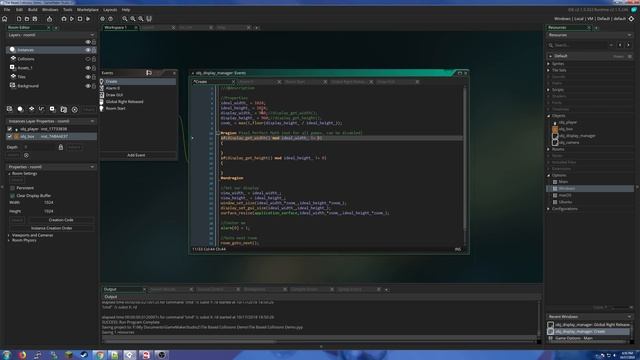This screenshot has width=640, height=360.
Task: Click the Add Event button
Action: click(x=136, y=156)
